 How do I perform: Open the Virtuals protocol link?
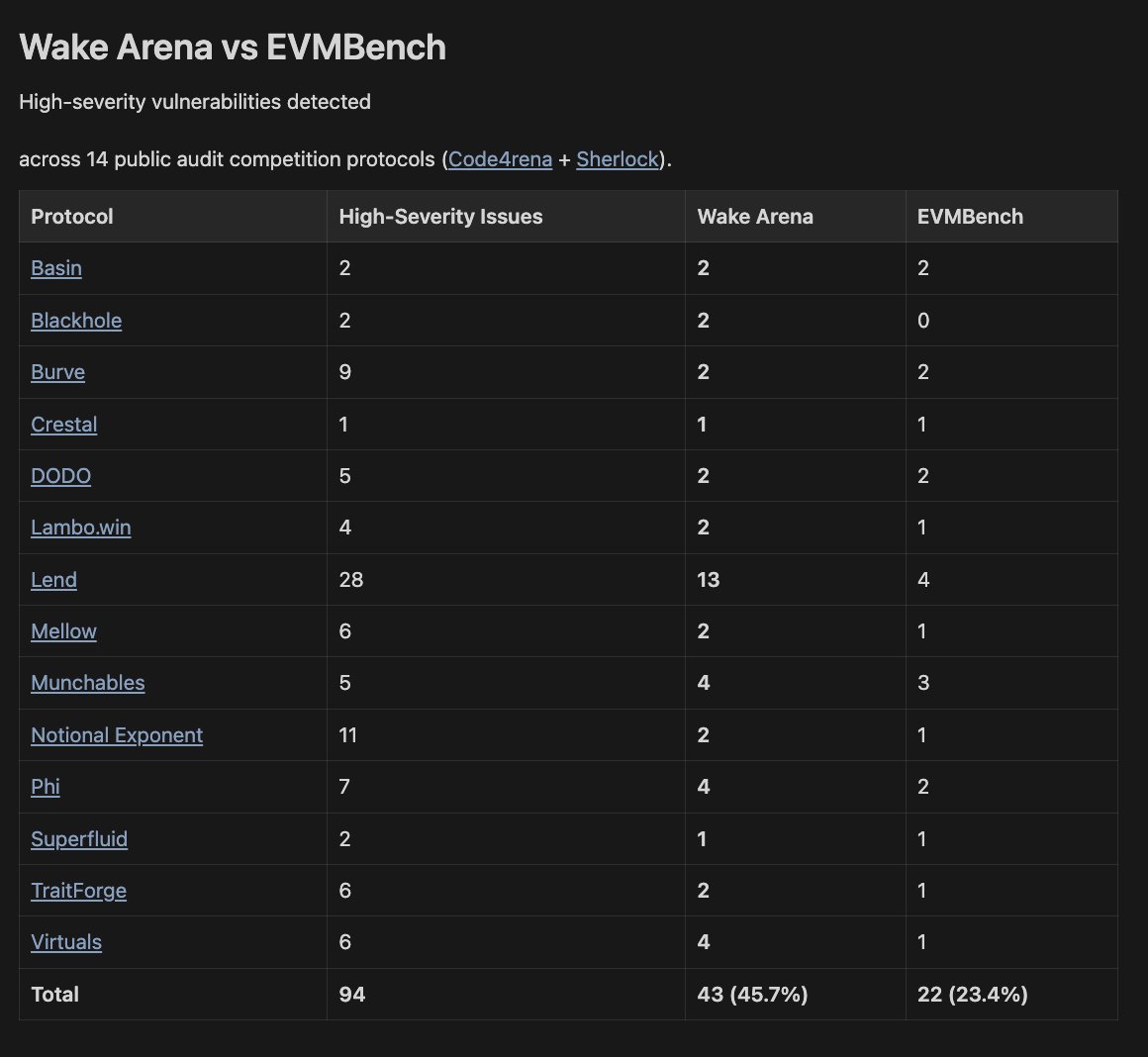tap(66, 942)
